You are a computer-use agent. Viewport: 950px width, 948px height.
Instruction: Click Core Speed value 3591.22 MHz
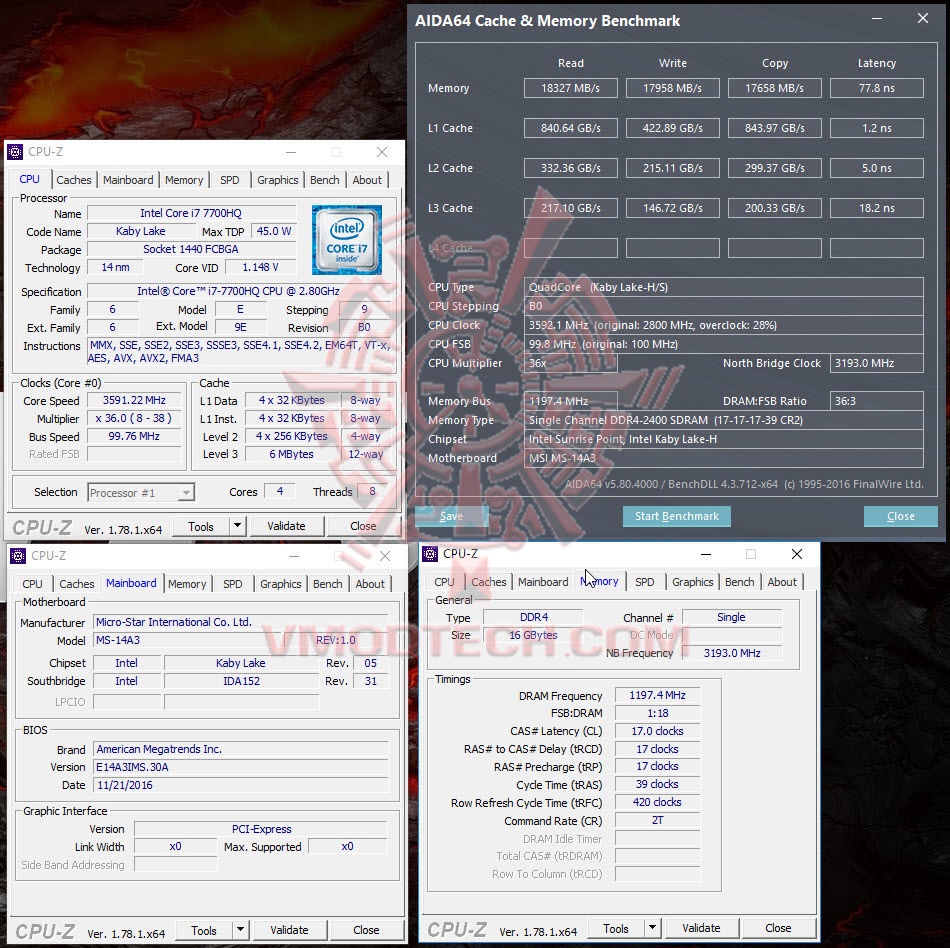point(134,400)
